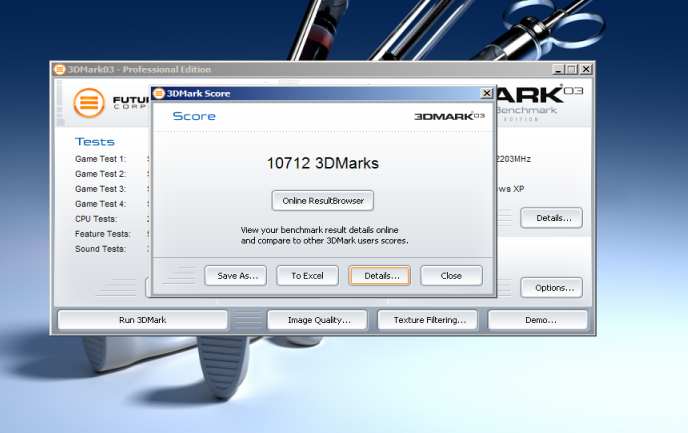
Task: Click system Details button in main window
Action: click(x=552, y=218)
